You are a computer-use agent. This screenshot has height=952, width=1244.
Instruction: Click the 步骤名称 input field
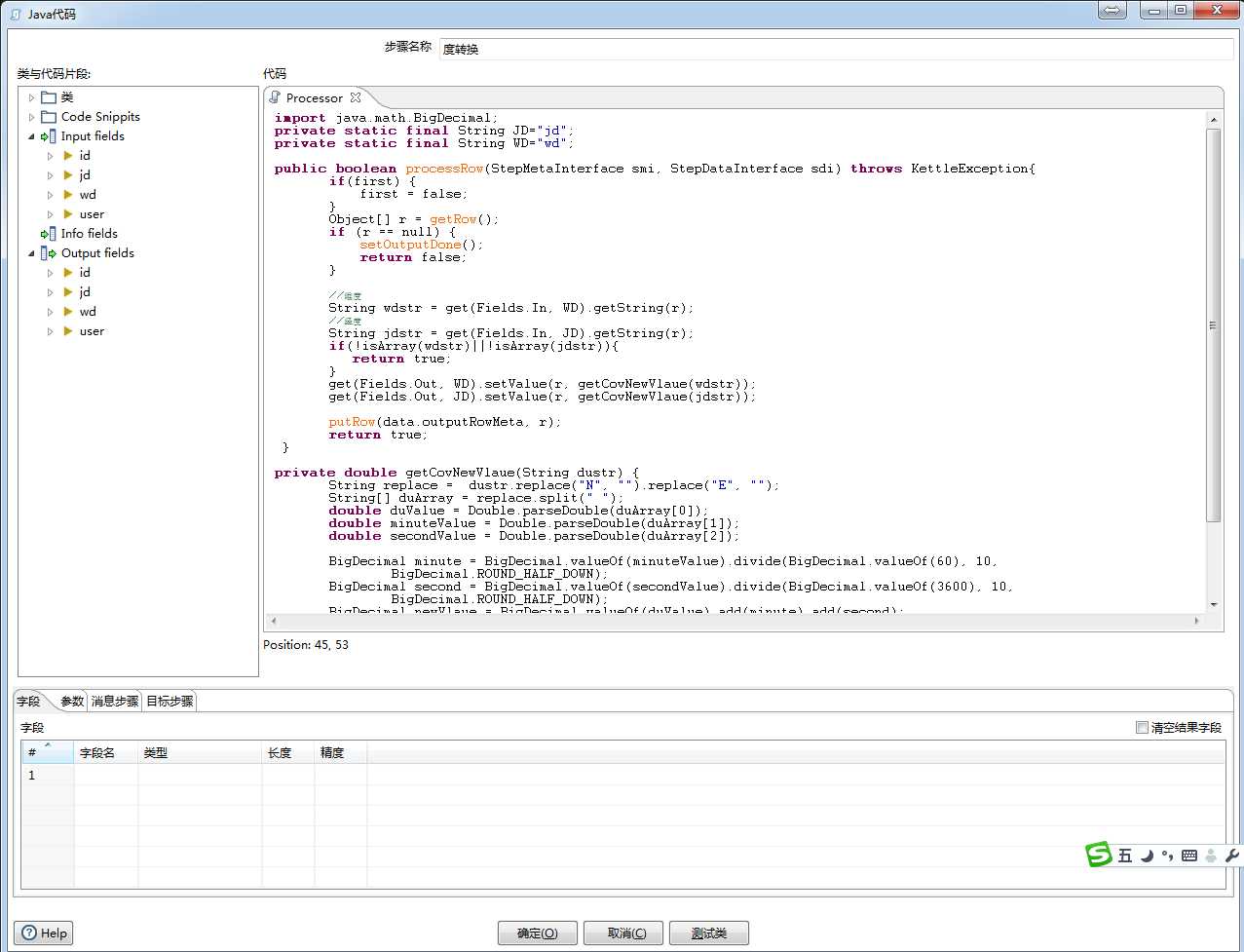click(836, 49)
